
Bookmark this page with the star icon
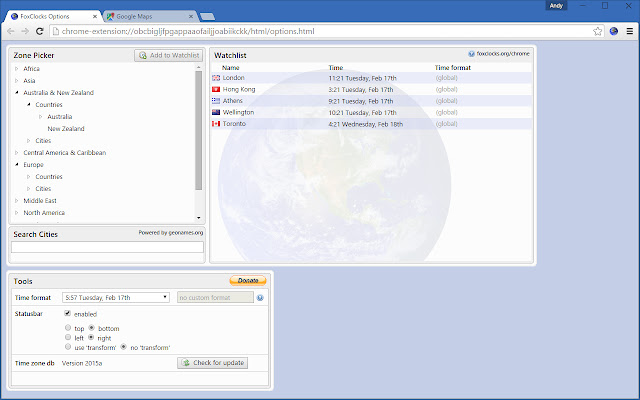click(597, 31)
